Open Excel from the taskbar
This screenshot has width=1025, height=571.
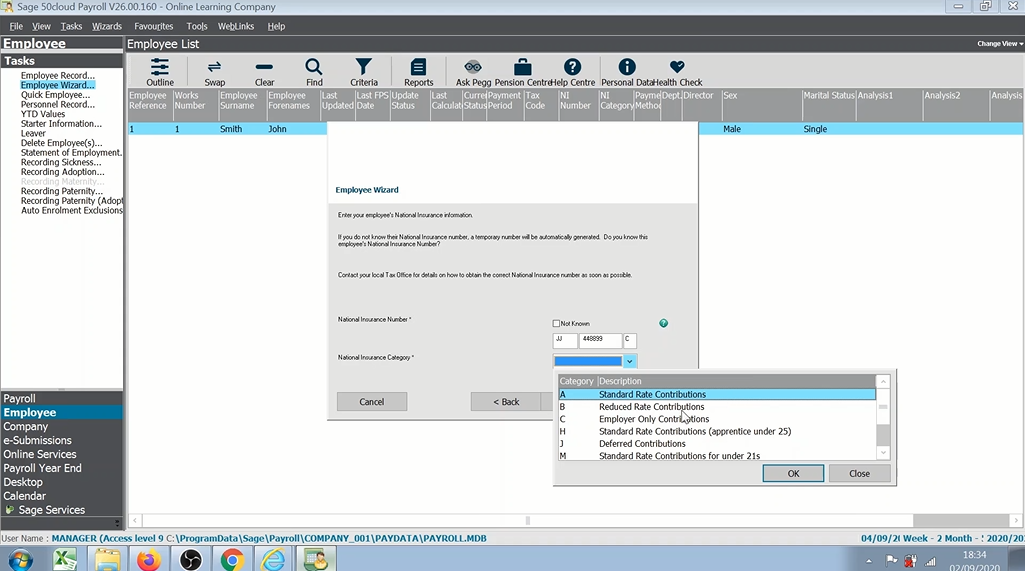tap(65, 560)
